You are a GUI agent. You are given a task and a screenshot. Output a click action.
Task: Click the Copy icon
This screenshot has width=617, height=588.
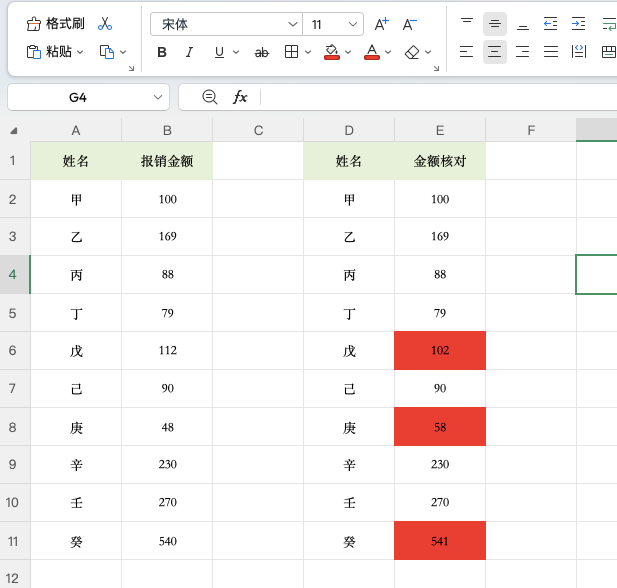point(107,52)
